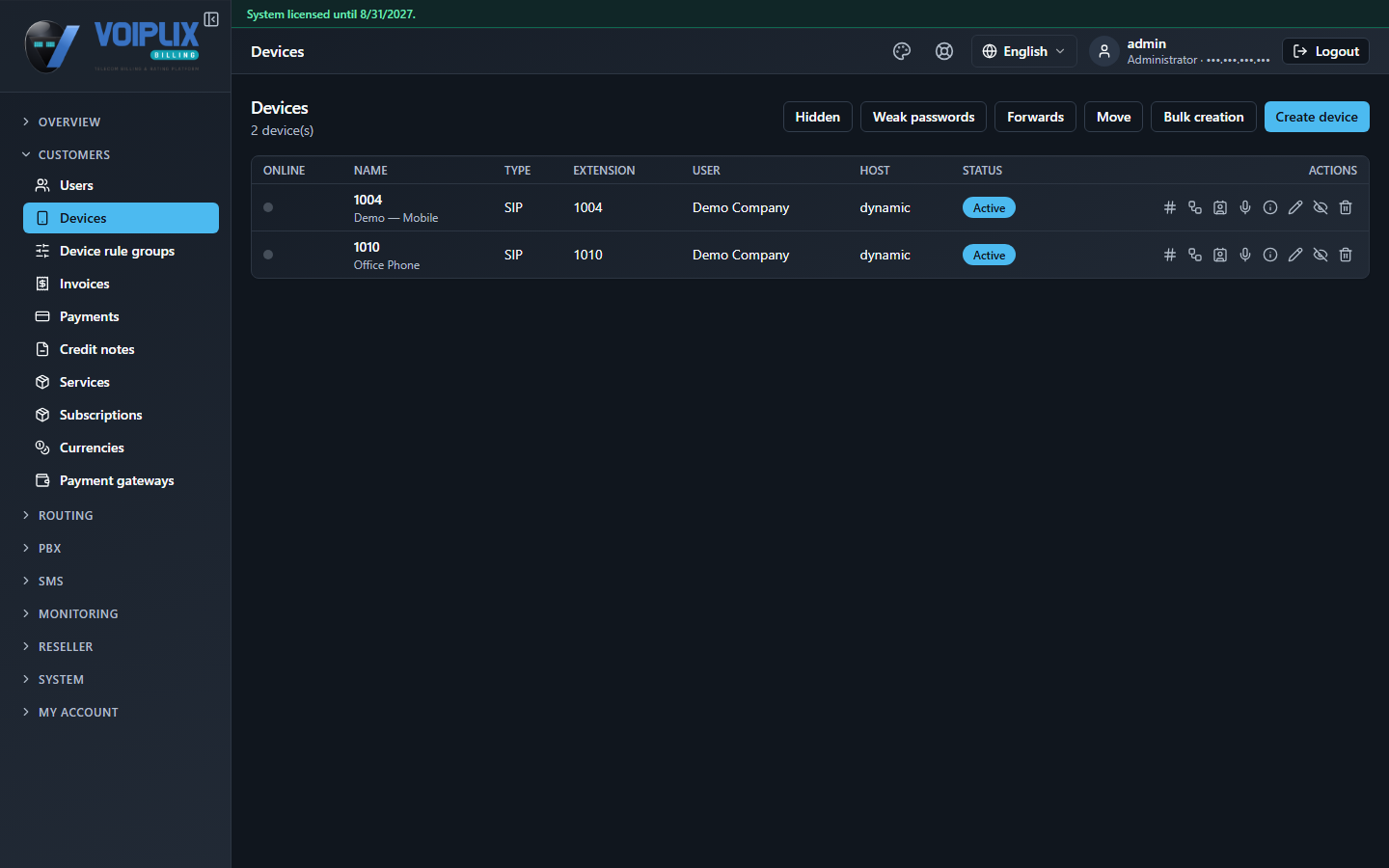
Task: Click the hash icon for device 1004
Action: [1170, 207]
